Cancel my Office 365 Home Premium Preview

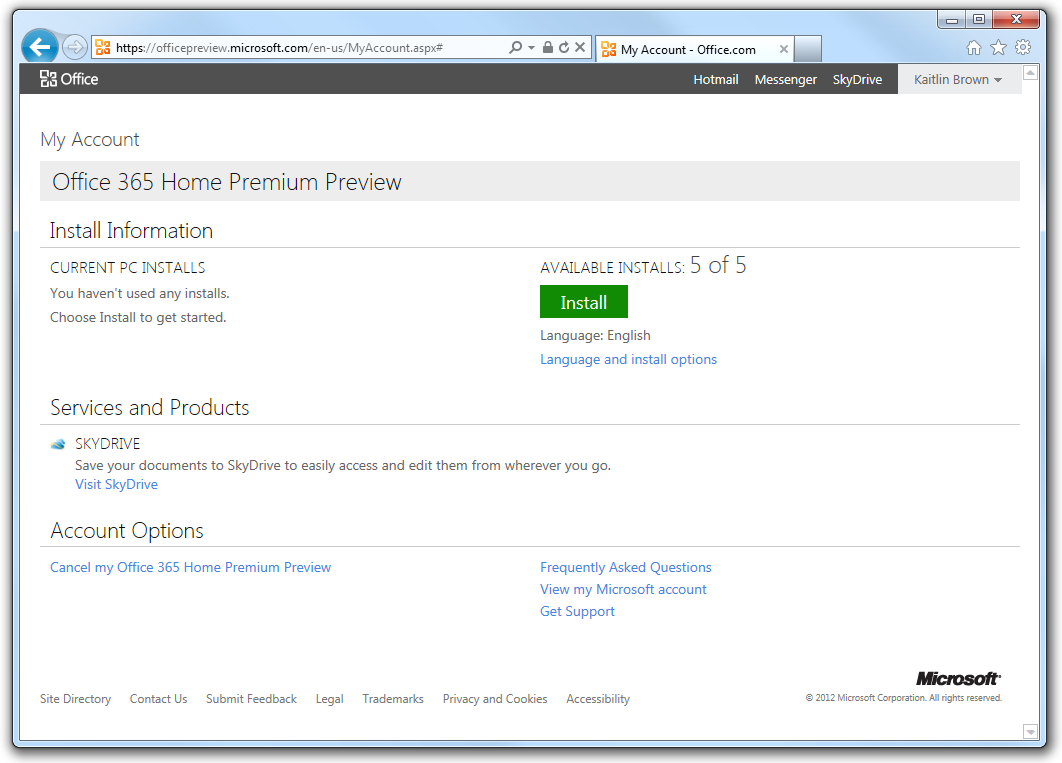pyautogui.click(x=190, y=567)
